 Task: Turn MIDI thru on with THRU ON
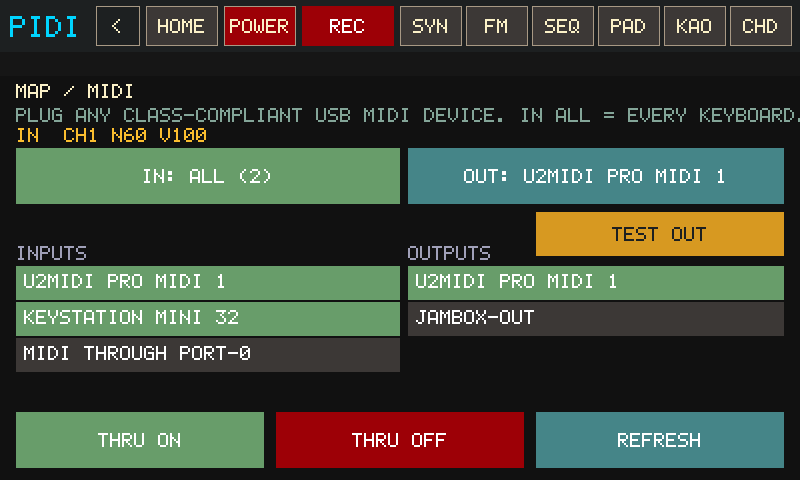click(x=140, y=440)
